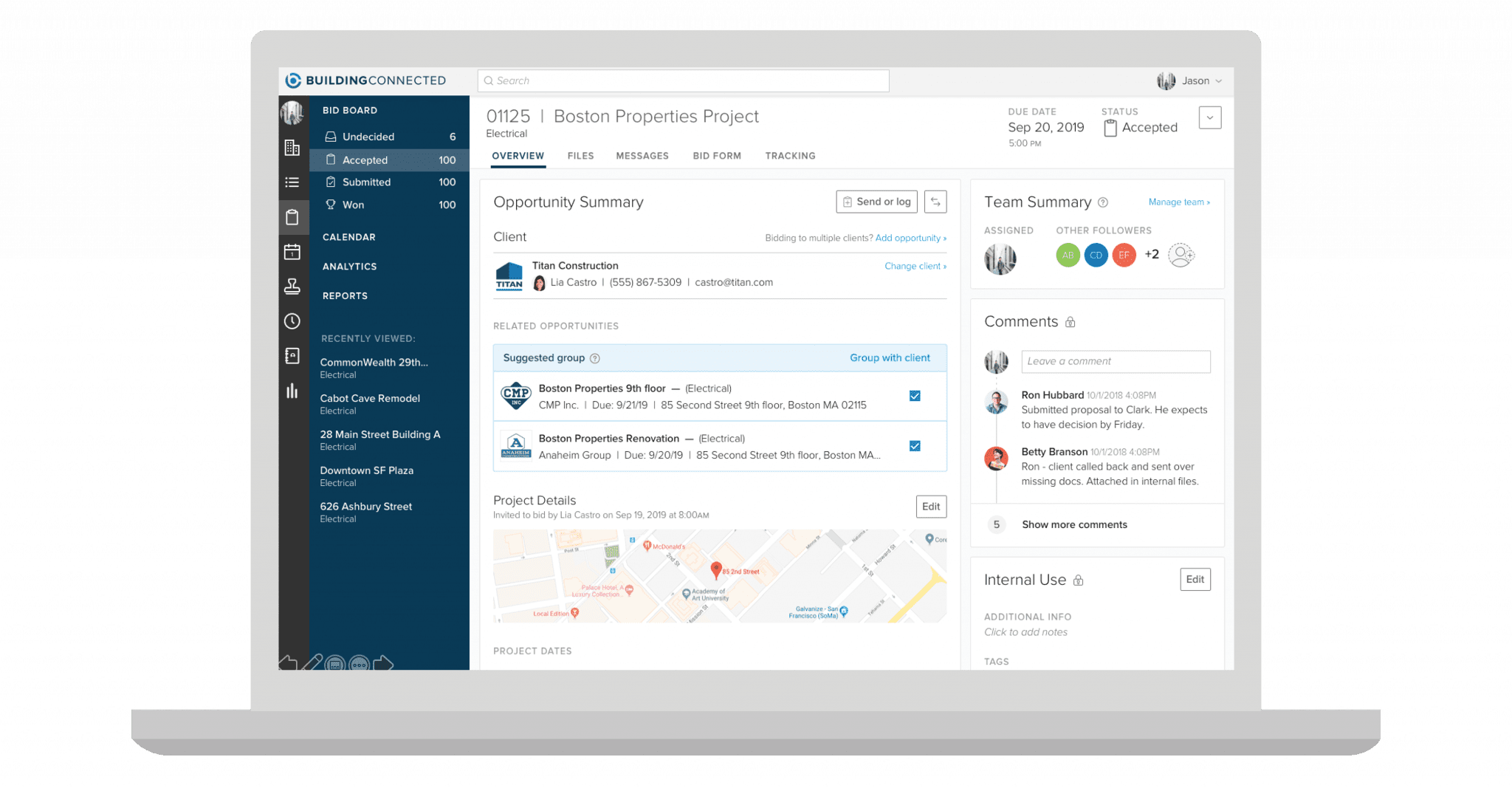Open the clock history icon in the rail

[292, 321]
